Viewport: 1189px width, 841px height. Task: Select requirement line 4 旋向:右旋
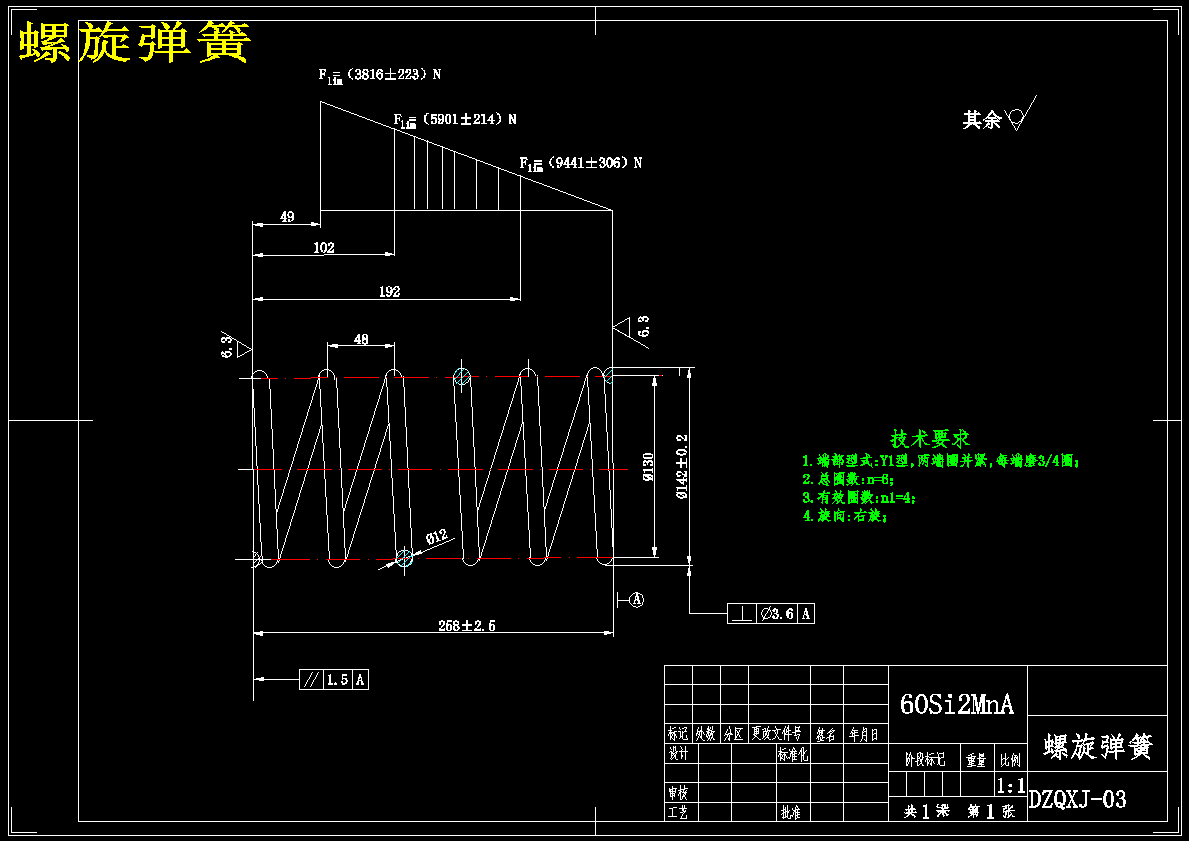coord(844,516)
